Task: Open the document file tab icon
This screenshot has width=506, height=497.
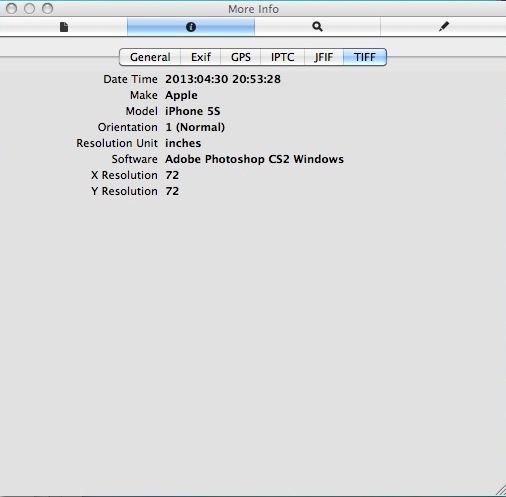Action: 64,27
